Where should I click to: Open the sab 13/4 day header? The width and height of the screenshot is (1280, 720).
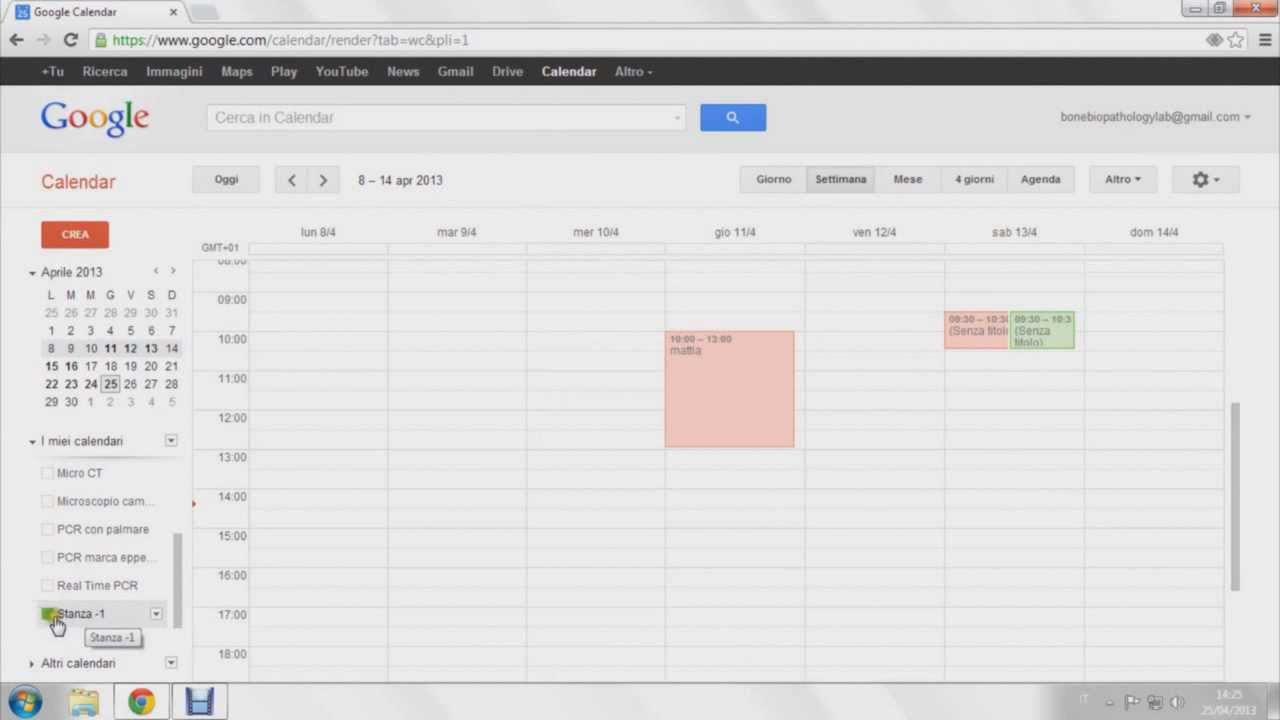point(1014,232)
